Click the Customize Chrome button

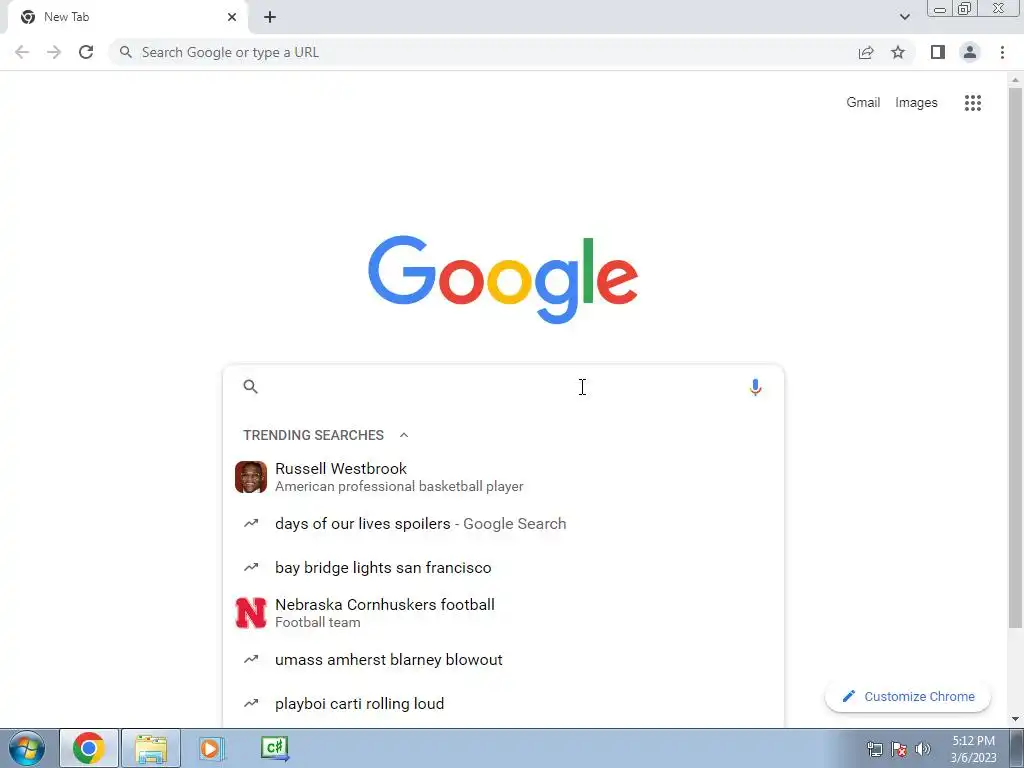click(x=908, y=697)
